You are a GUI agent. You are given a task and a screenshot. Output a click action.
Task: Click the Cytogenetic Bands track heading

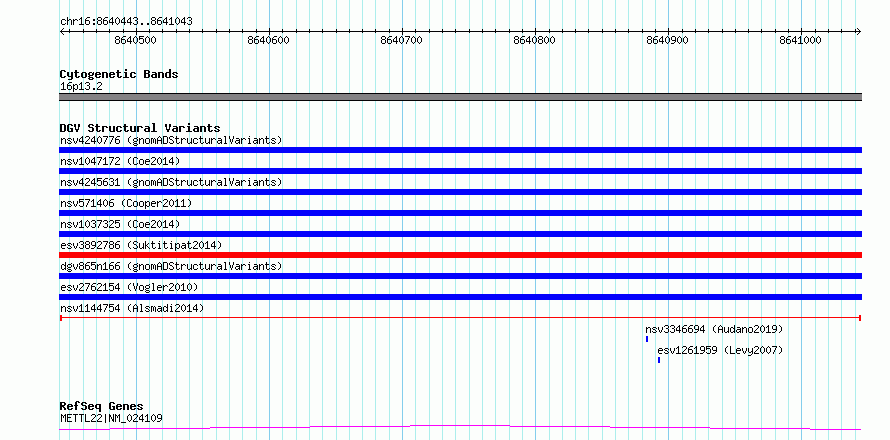pos(119,74)
